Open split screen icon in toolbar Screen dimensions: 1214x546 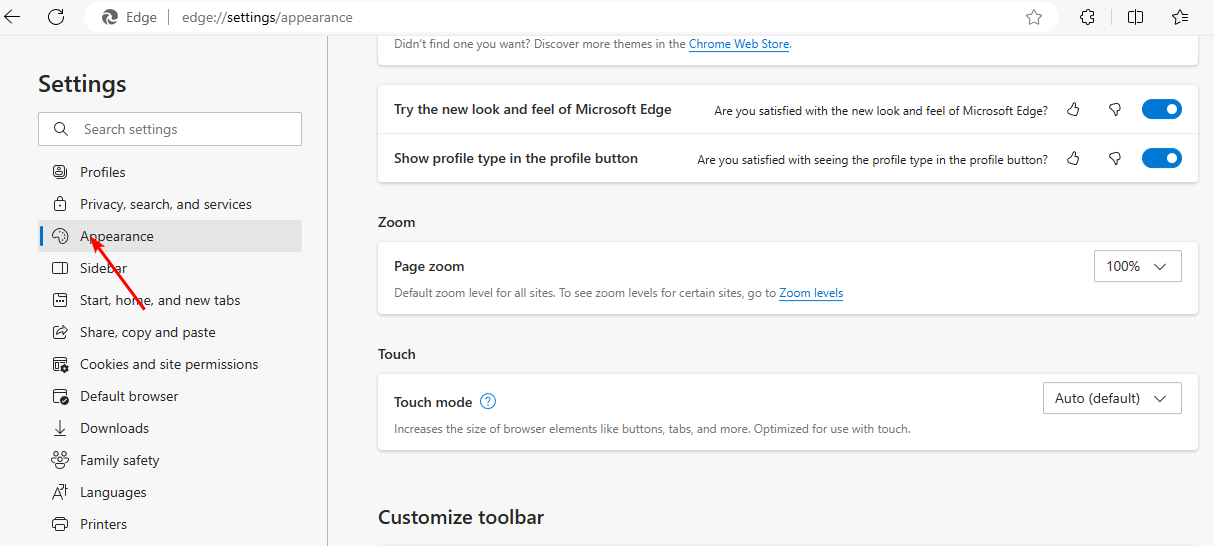[x=1135, y=17]
